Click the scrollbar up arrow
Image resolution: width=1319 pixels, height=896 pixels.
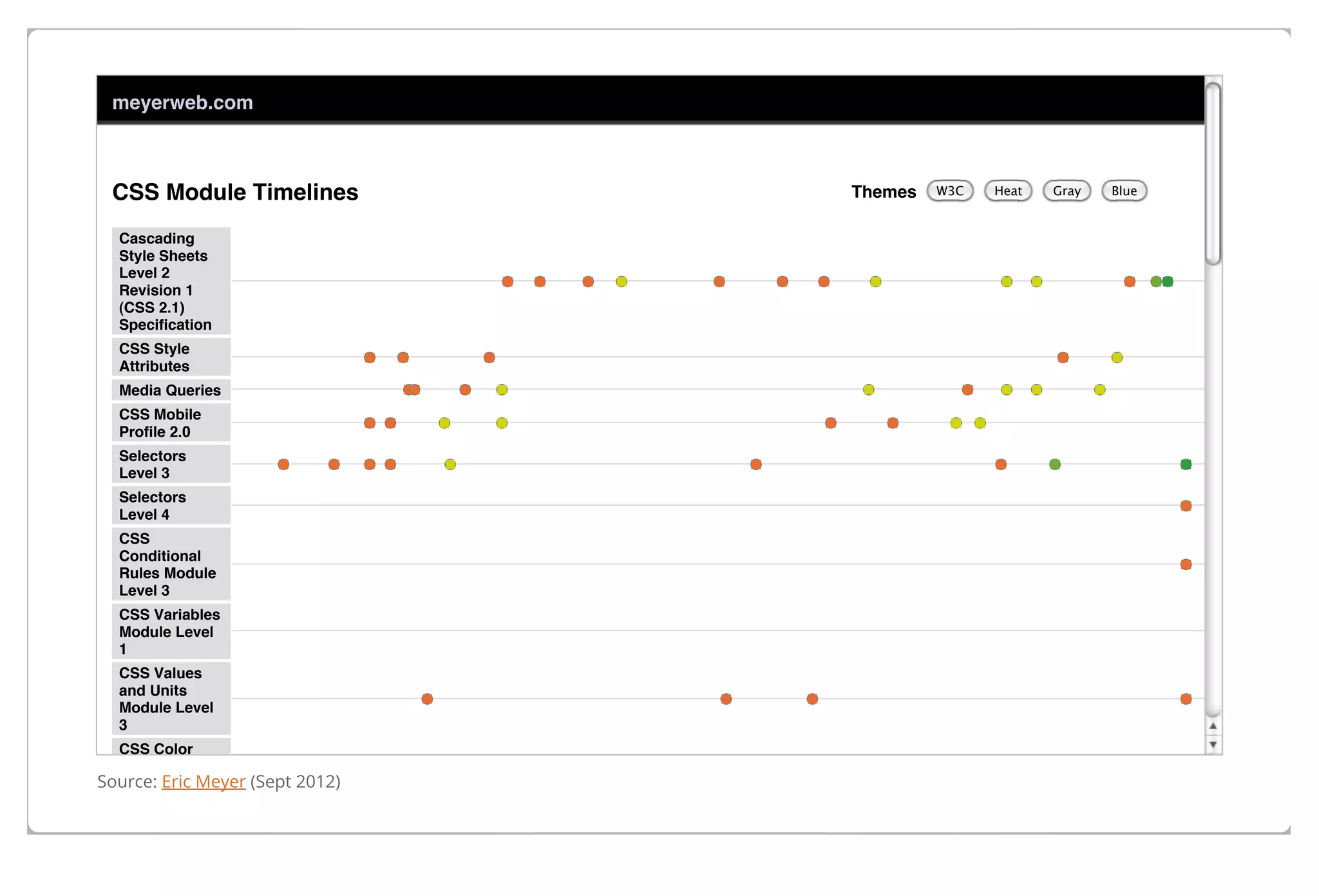point(1213,726)
